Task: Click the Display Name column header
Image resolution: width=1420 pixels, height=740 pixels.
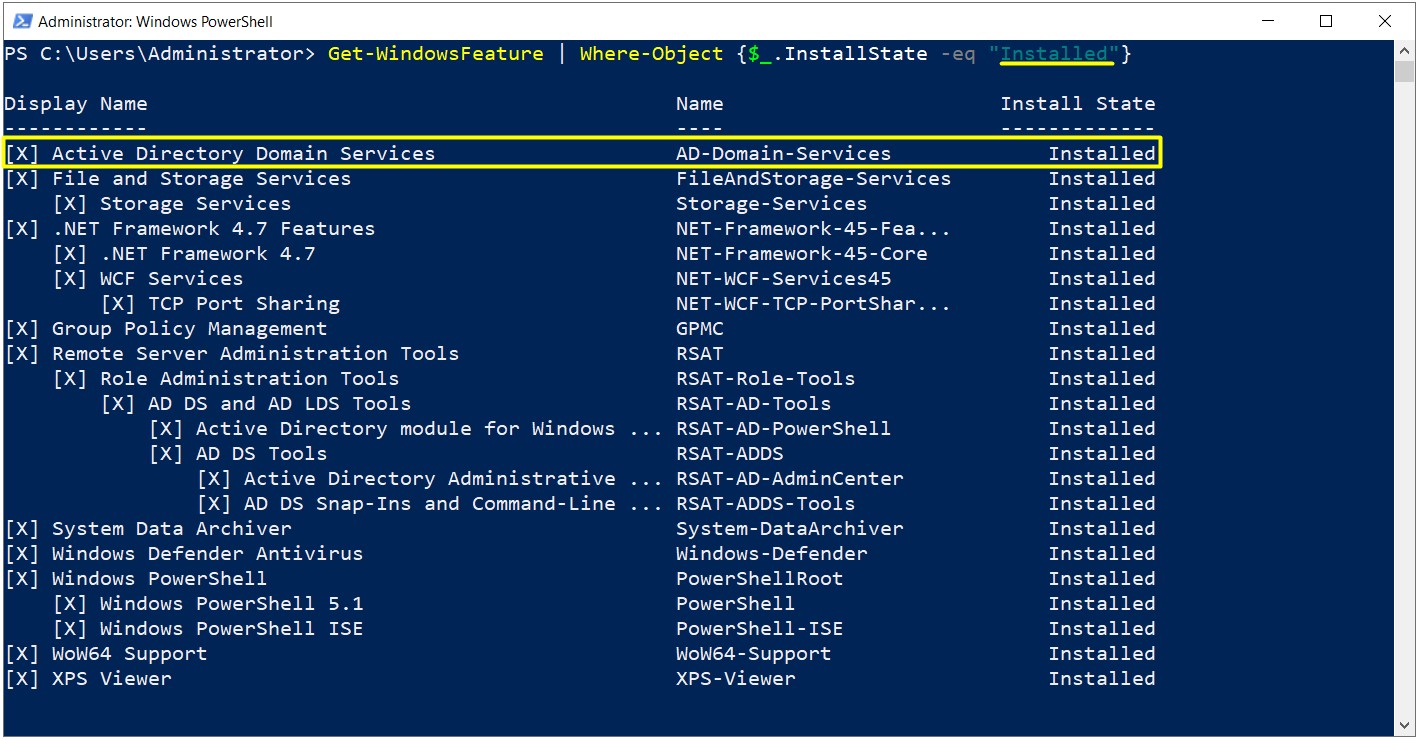Action: [x=76, y=104]
